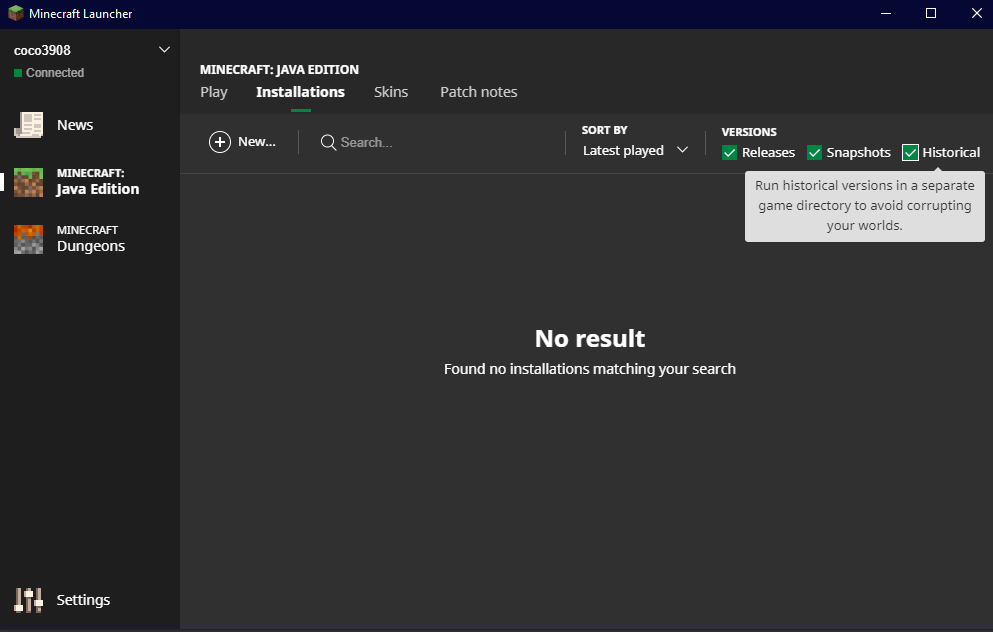Viewport: 993px width, 632px height.
Task: Switch to the Play tab
Action: (213, 92)
